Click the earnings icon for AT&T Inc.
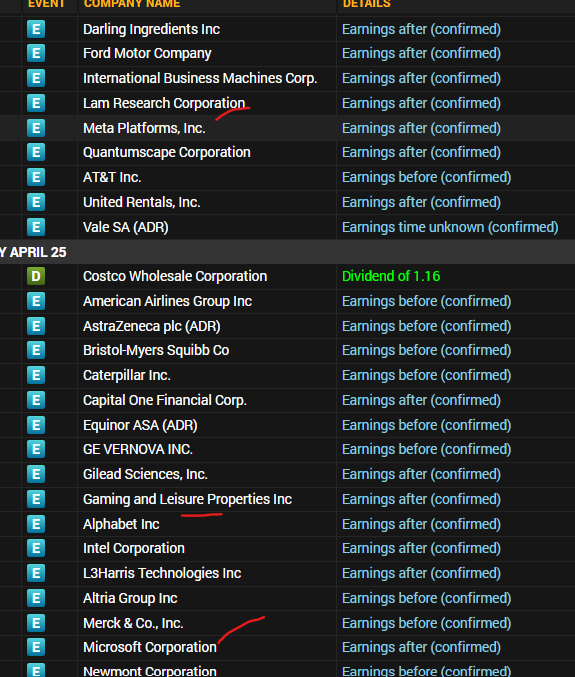 36,177
